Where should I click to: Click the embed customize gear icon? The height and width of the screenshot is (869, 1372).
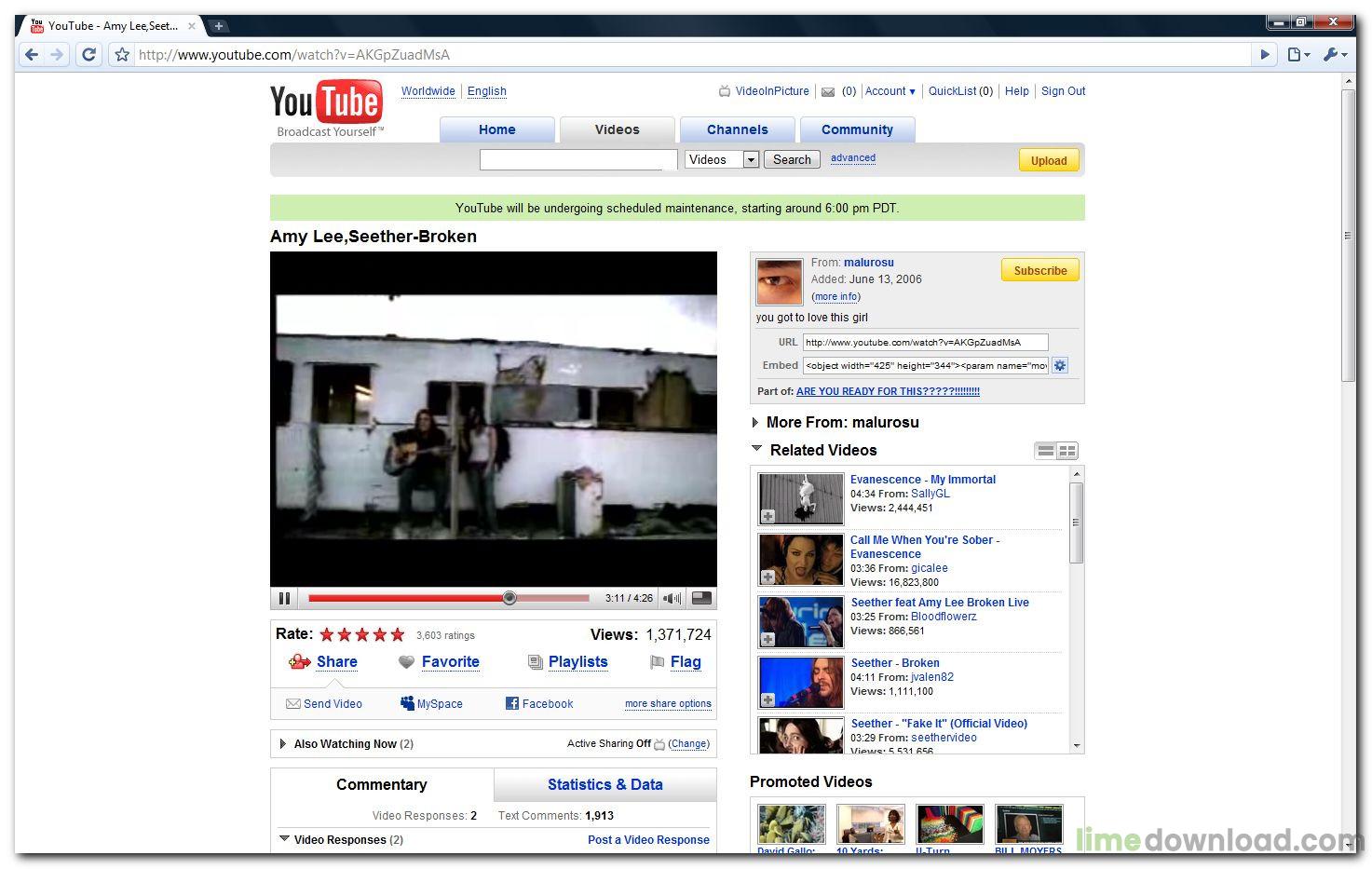[x=1060, y=365]
